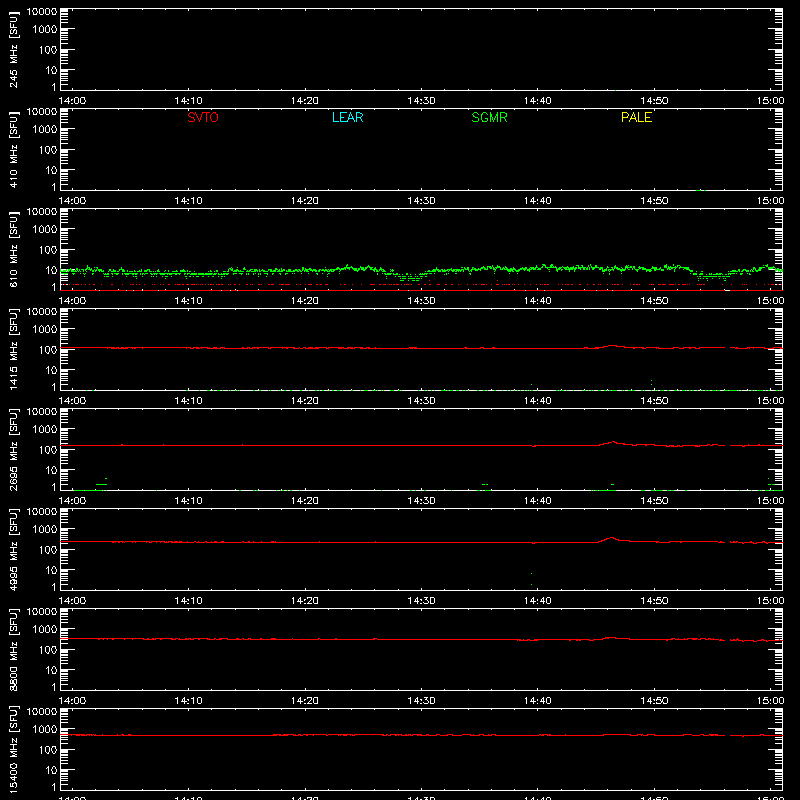Click the 100 y-tick of the 610 MHz panel
This screenshot has height=800, width=800.
coord(48,250)
